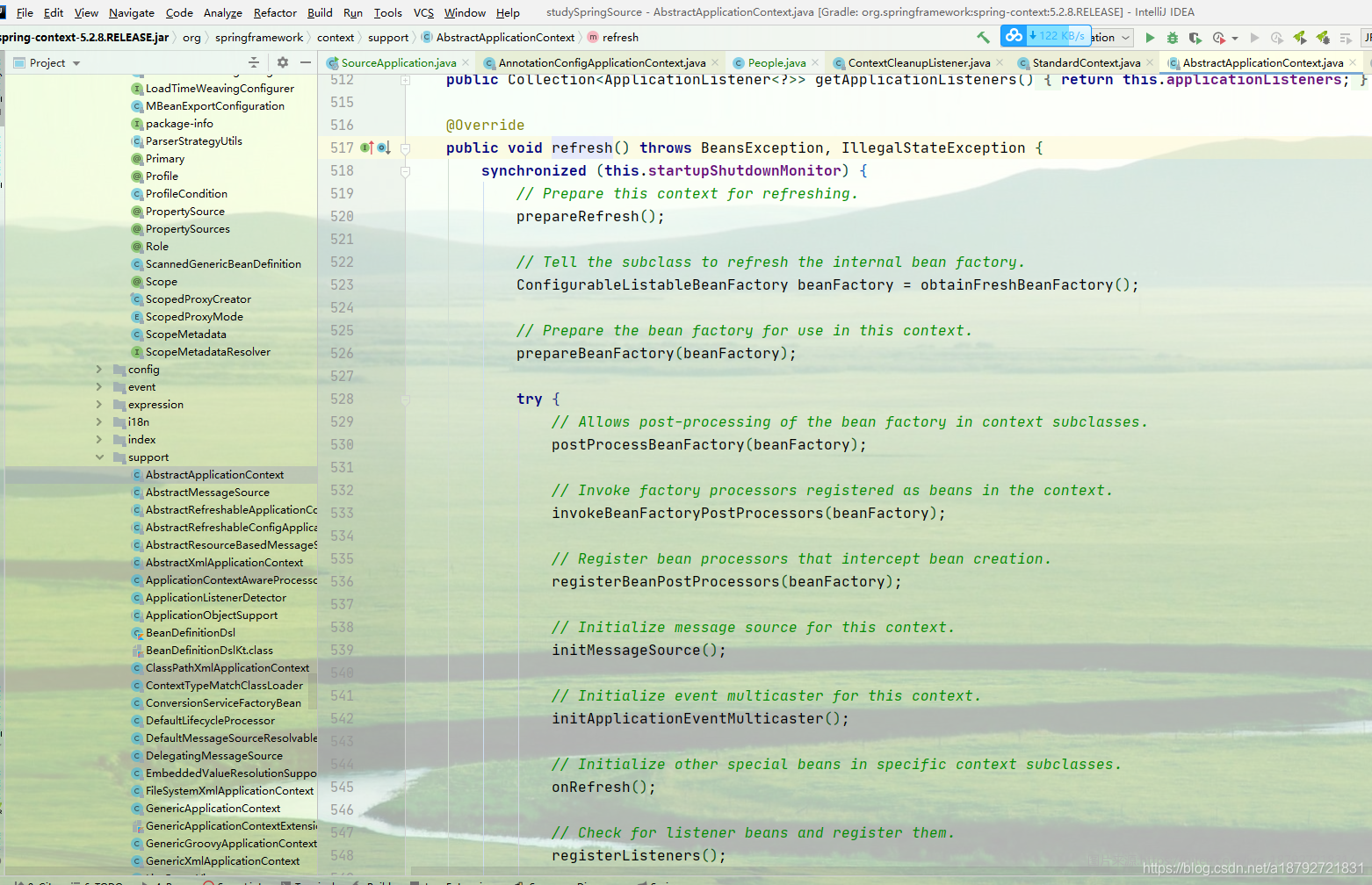Collapse all in Project panel
This screenshot has height=885, width=1372.
tap(254, 62)
